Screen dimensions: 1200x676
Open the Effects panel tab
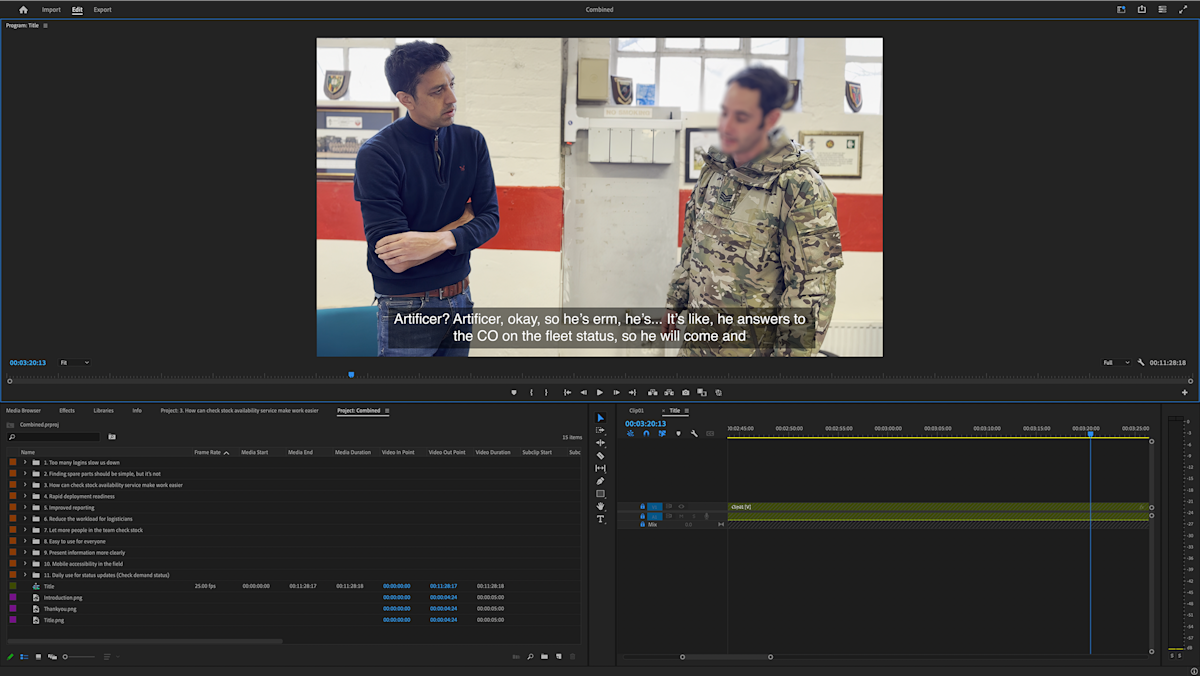click(x=67, y=410)
